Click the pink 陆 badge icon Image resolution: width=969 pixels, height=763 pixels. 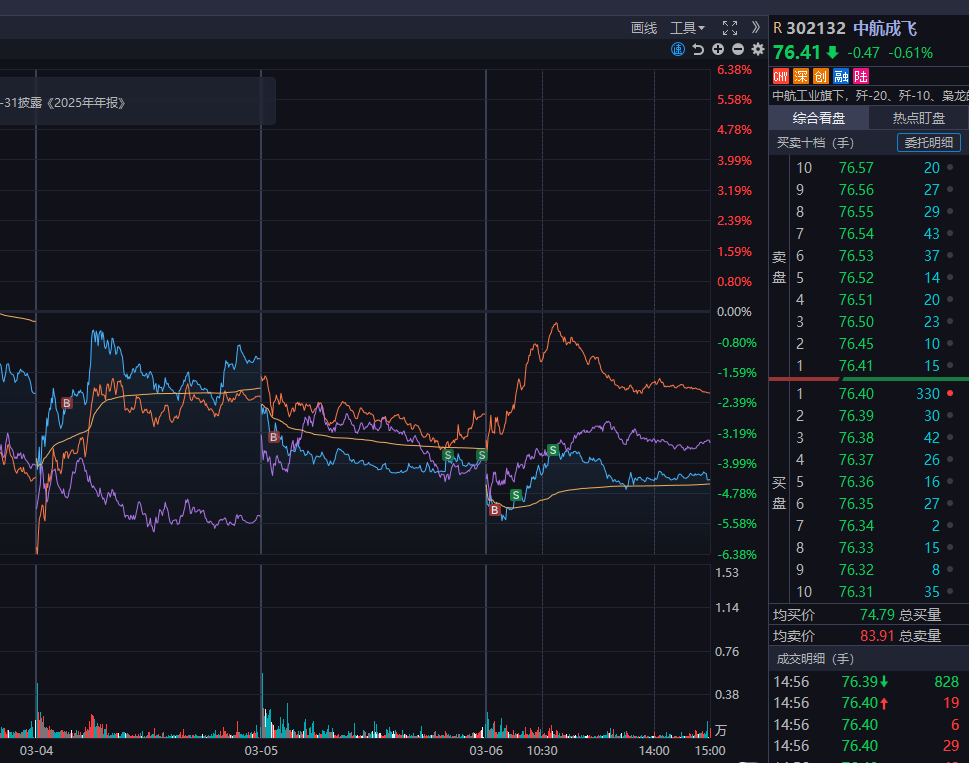tap(860, 76)
